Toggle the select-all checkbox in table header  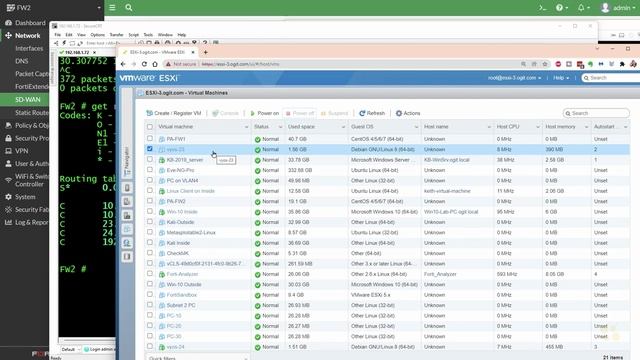click(x=150, y=127)
